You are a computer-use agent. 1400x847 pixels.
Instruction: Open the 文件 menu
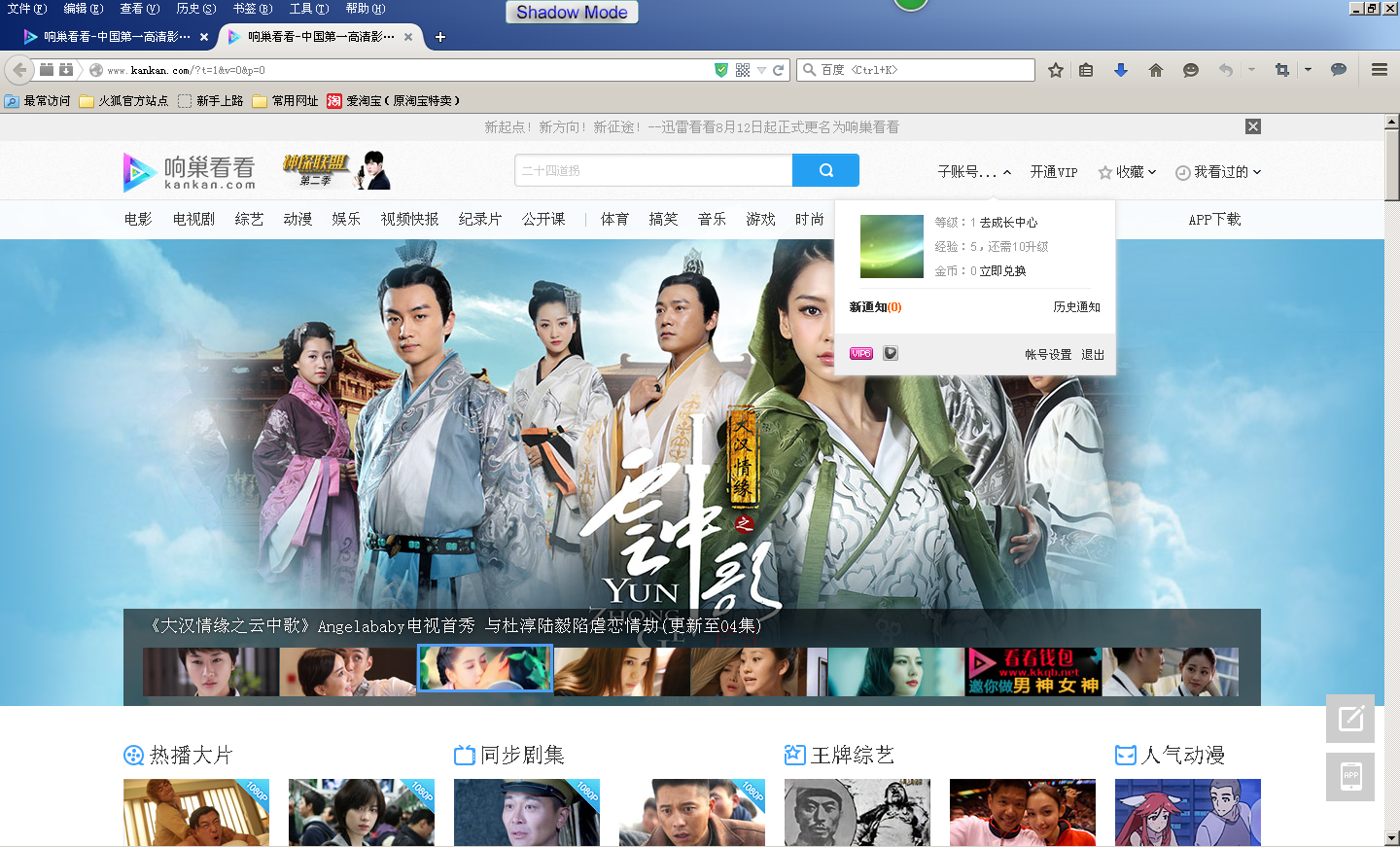(x=27, y=9)
